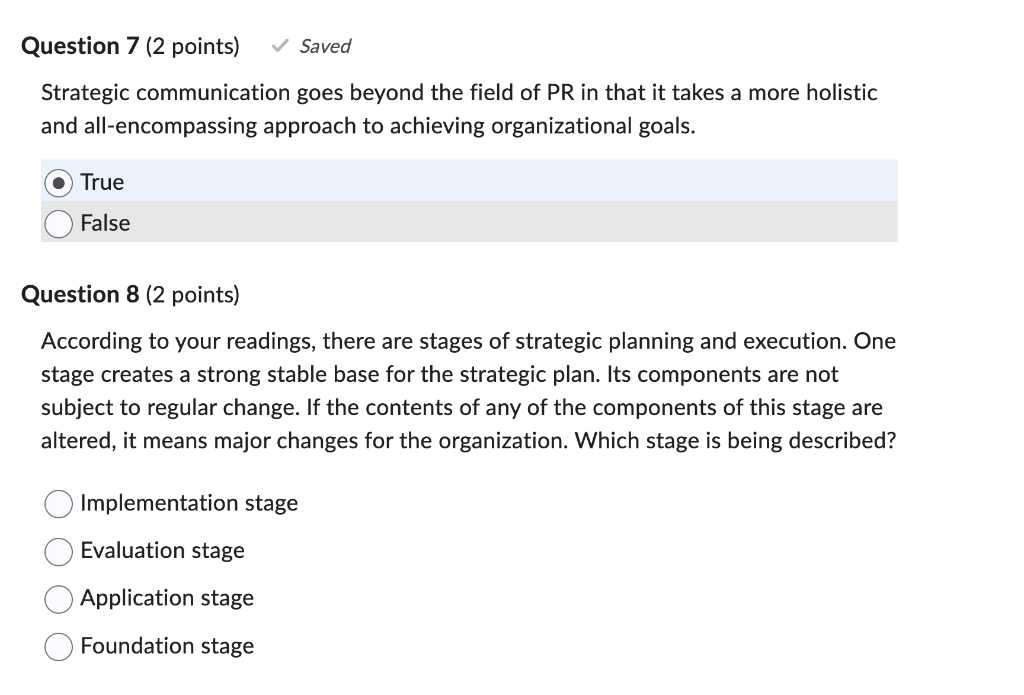Click the Question 8 description text
This screenshot has width=1024, height=695.
(468, 389)
